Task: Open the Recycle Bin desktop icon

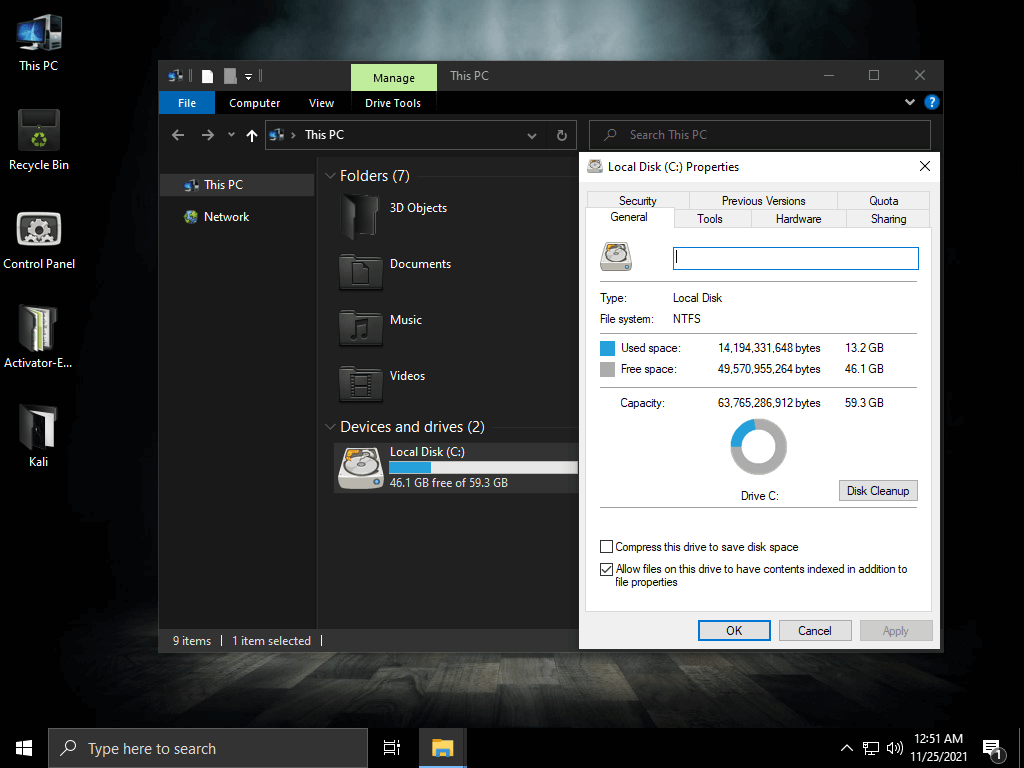Action: pyautogui.click(x=39, y=140)
